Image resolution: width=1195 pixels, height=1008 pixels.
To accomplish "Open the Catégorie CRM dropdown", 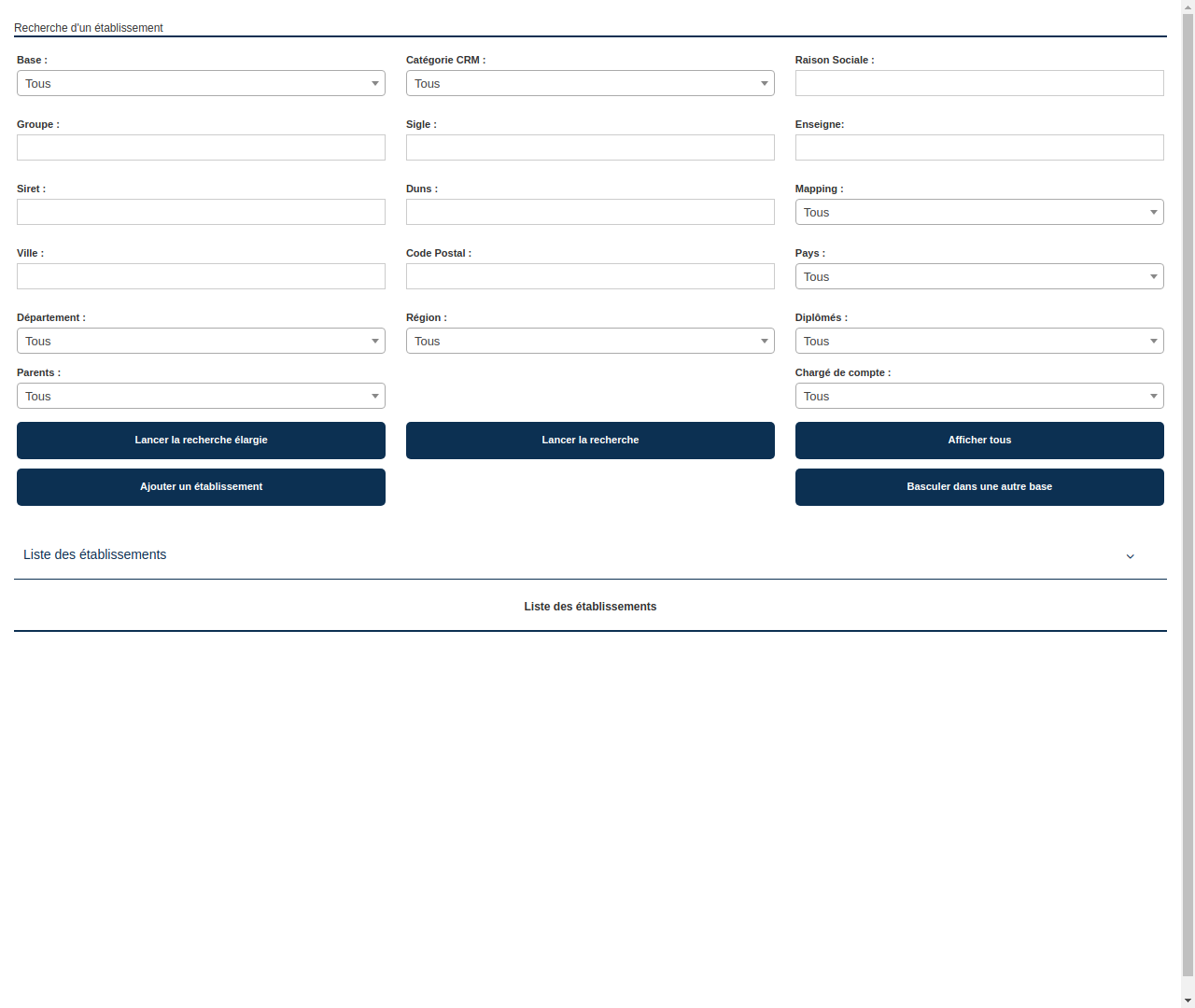I will (x=590, y=83).
